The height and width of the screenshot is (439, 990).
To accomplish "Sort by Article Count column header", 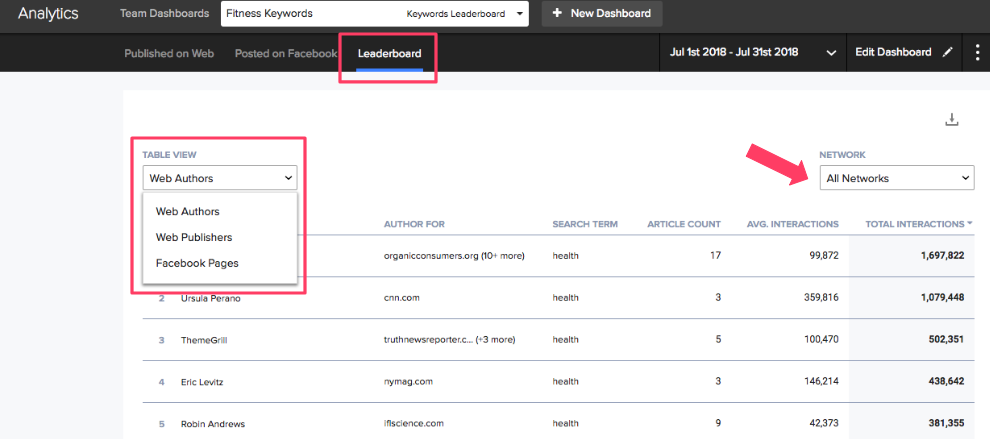I will click(x=684, y=224).
